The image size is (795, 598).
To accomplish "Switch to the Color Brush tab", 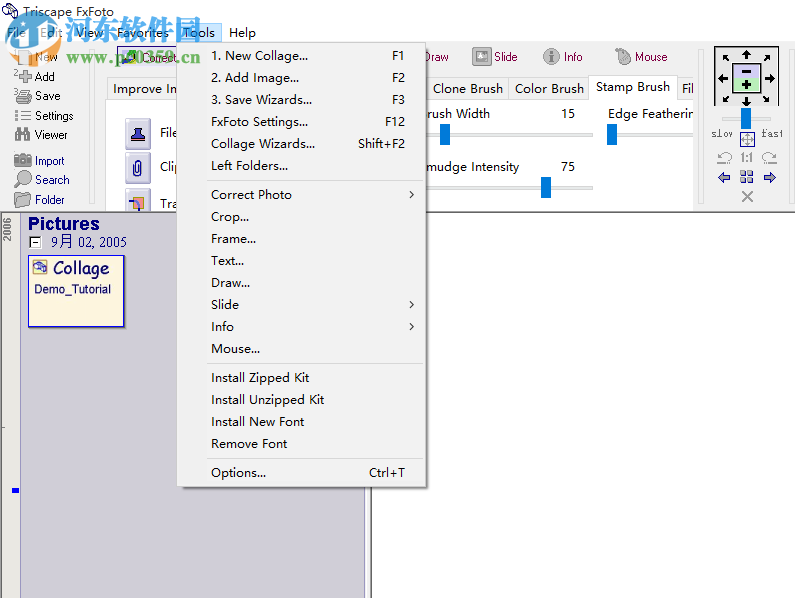I will click(549, 89).
